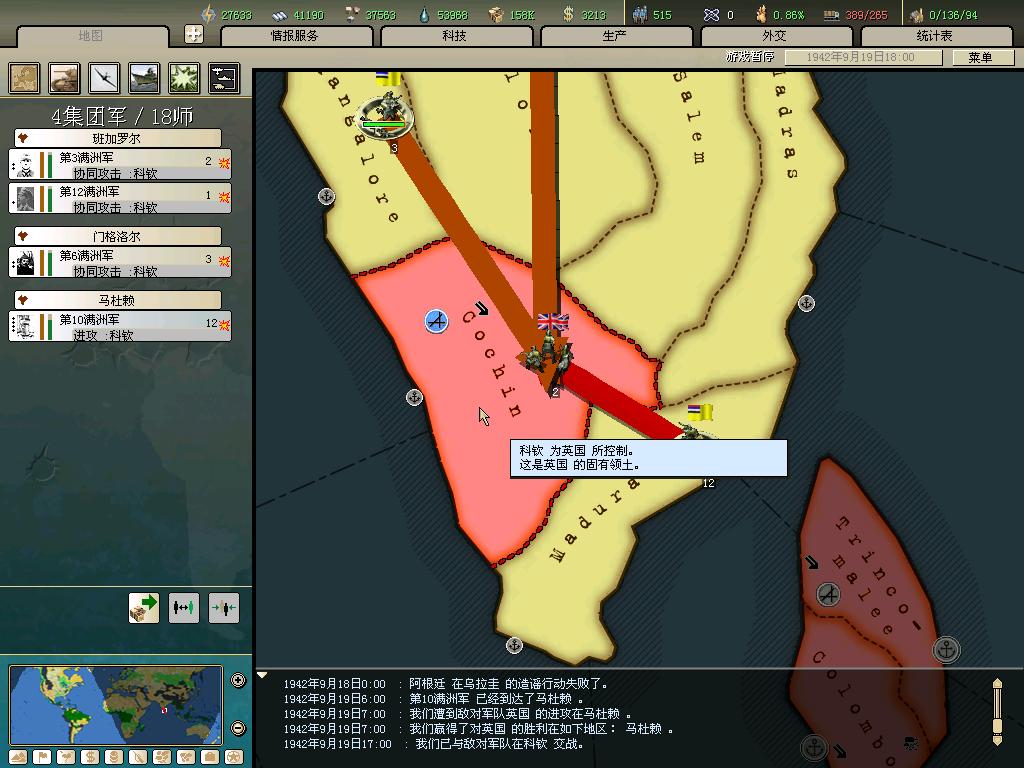This screenshot has width=1024, height=768.
Task: Click the reorganize units button with two-way arrow
Action: [x=184, y=608]
